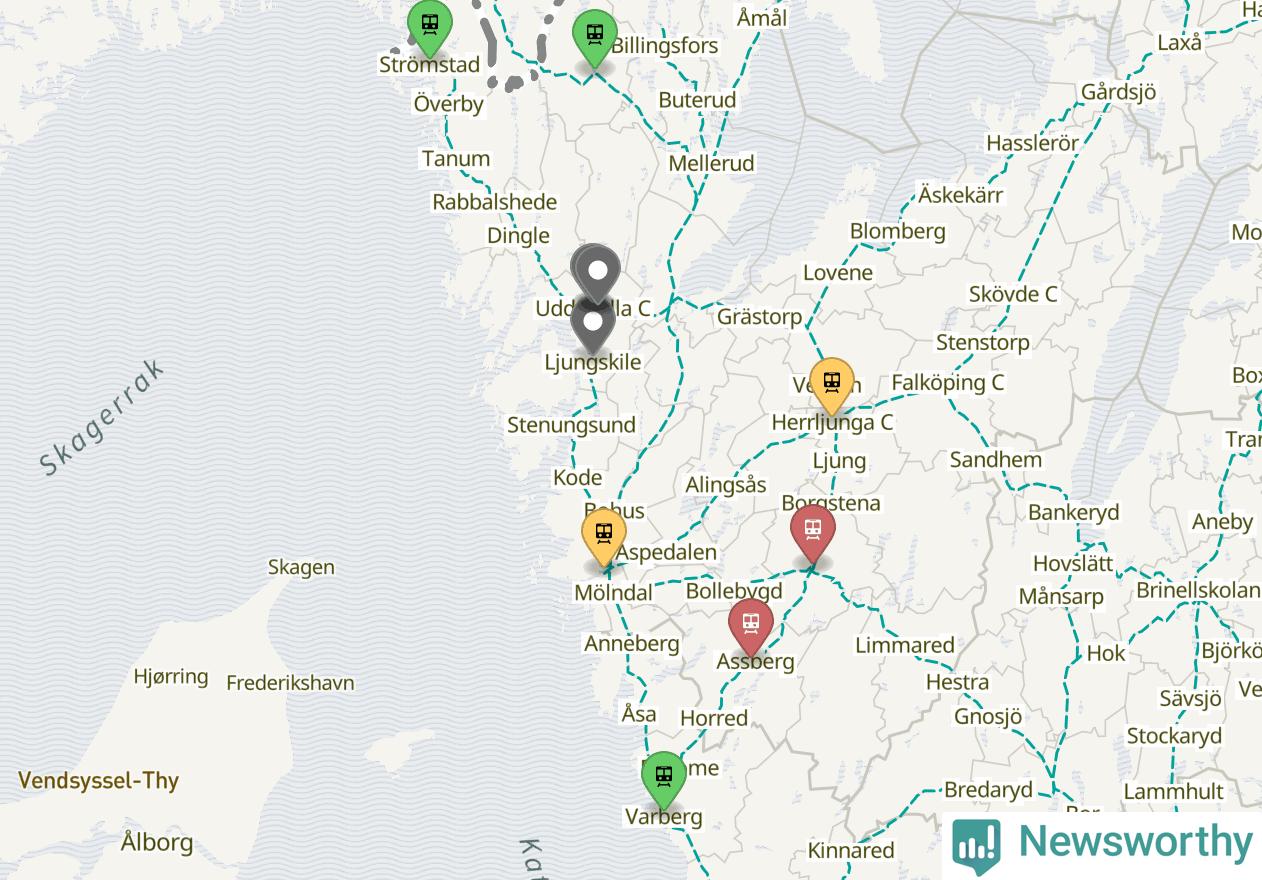Click the Mellerud town label
The width and height of the screenshot is (1262, 880).
(711, 163)
